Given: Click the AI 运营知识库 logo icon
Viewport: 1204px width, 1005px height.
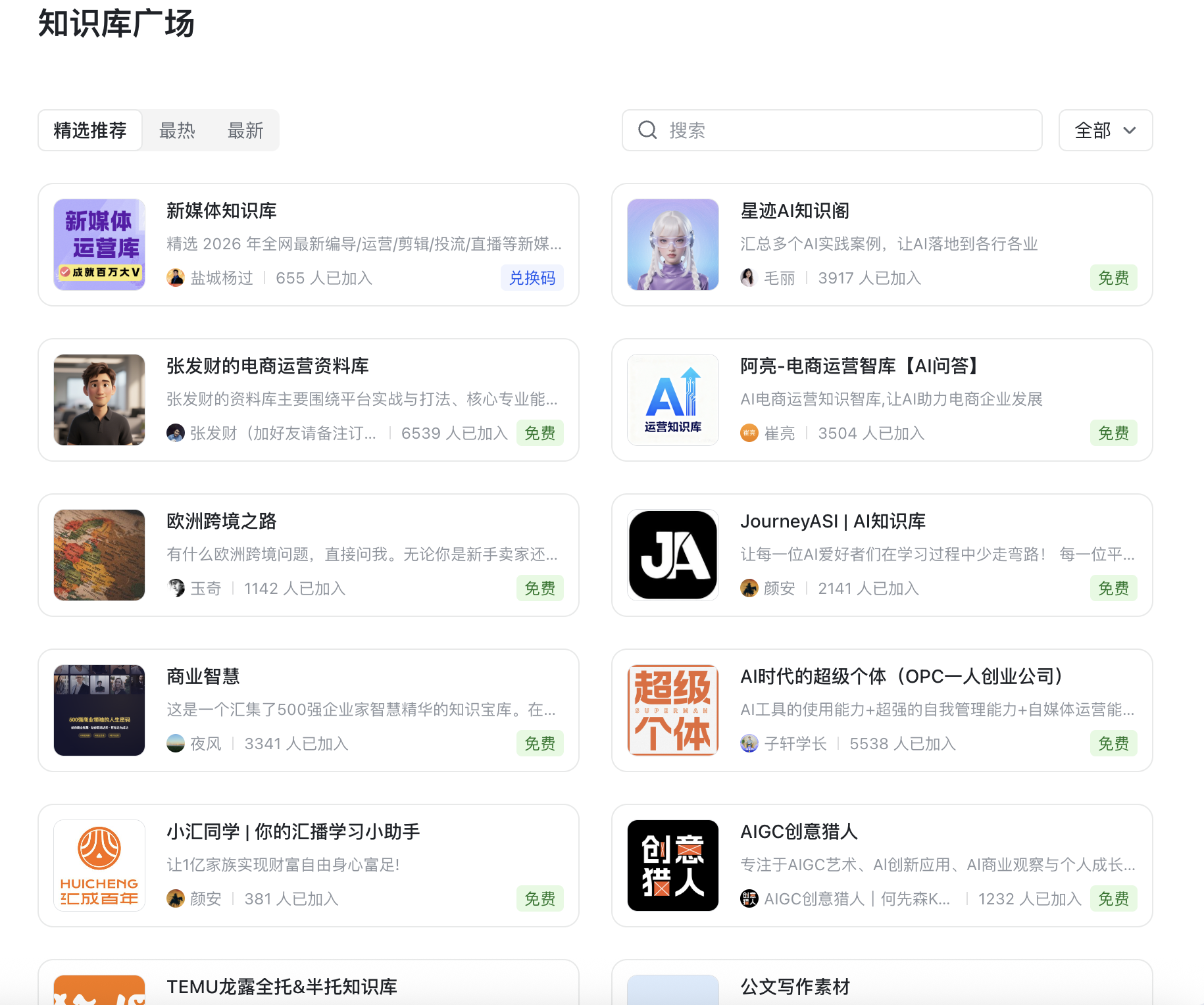Looking at the screenshot, I should pos(672,400).
